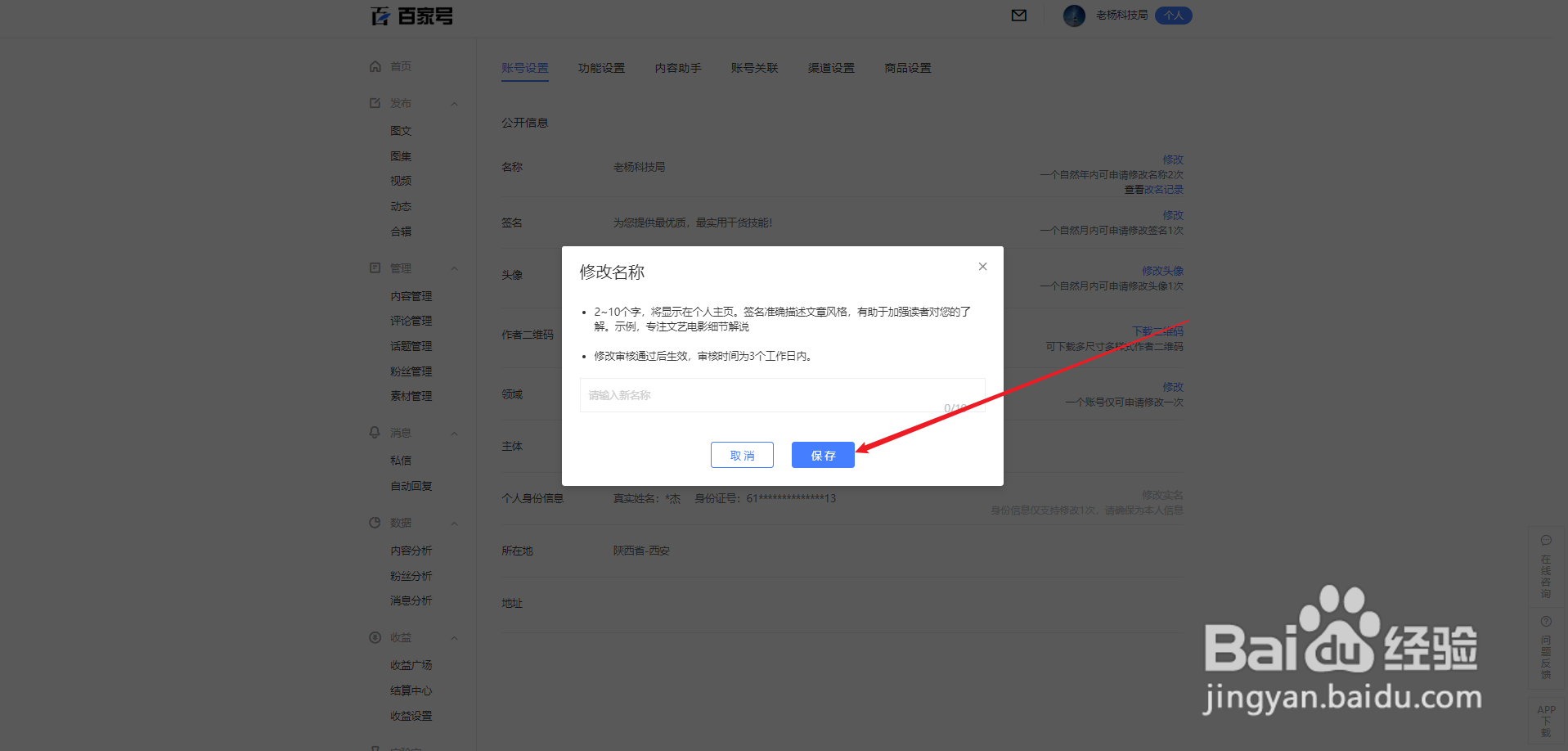This screenshot has height=751, width=1568.
Task: Click the 老杨科技局 username in the header
Action: 1122,16
